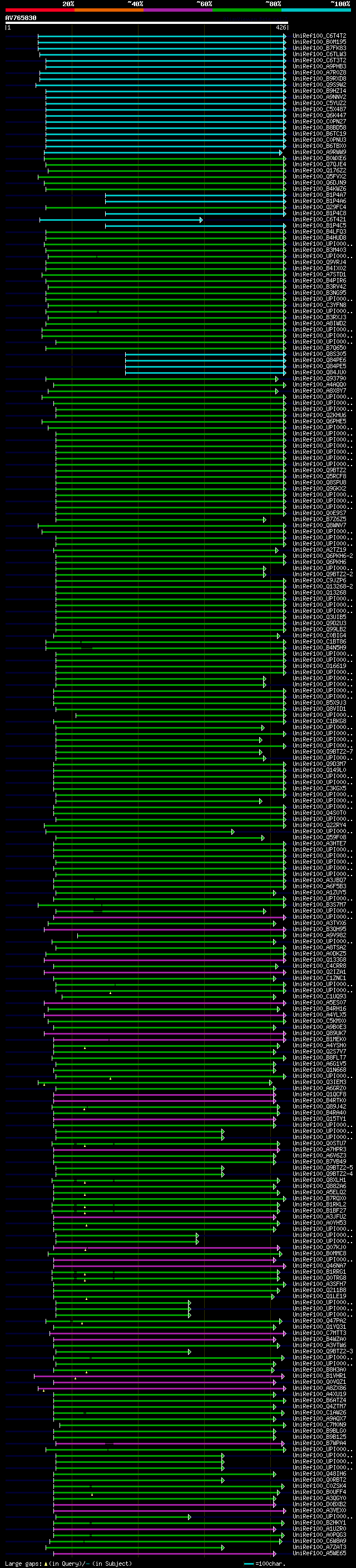The width and height of the screenshot is (356, 1568).
Task: Click the cyan ~100% identity legend segment
Action: [316, 10]
